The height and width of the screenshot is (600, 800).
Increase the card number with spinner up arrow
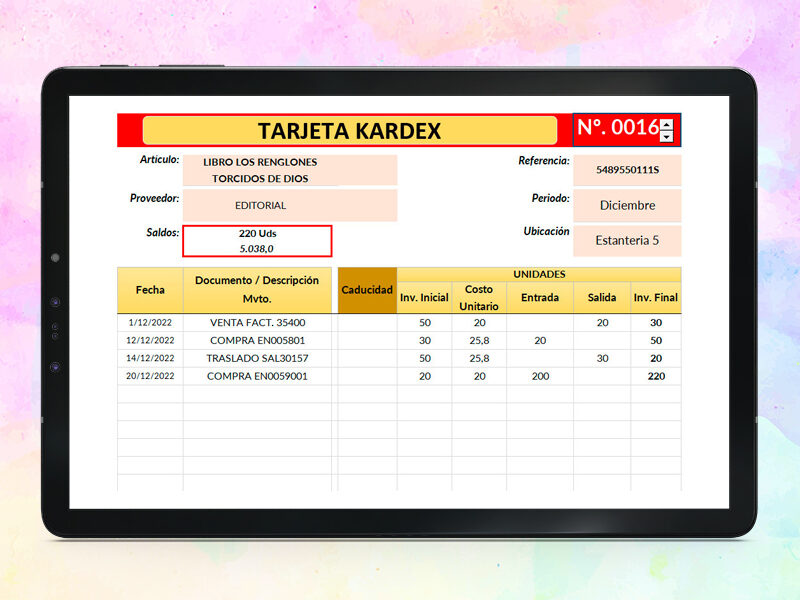point(666,125)
